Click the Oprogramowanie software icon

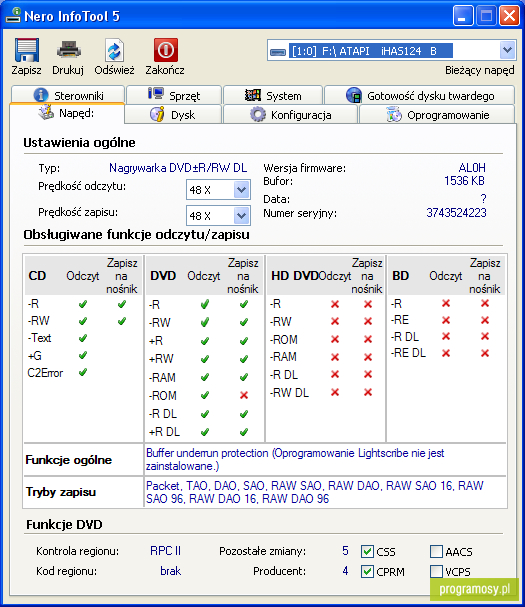point(394,115)
